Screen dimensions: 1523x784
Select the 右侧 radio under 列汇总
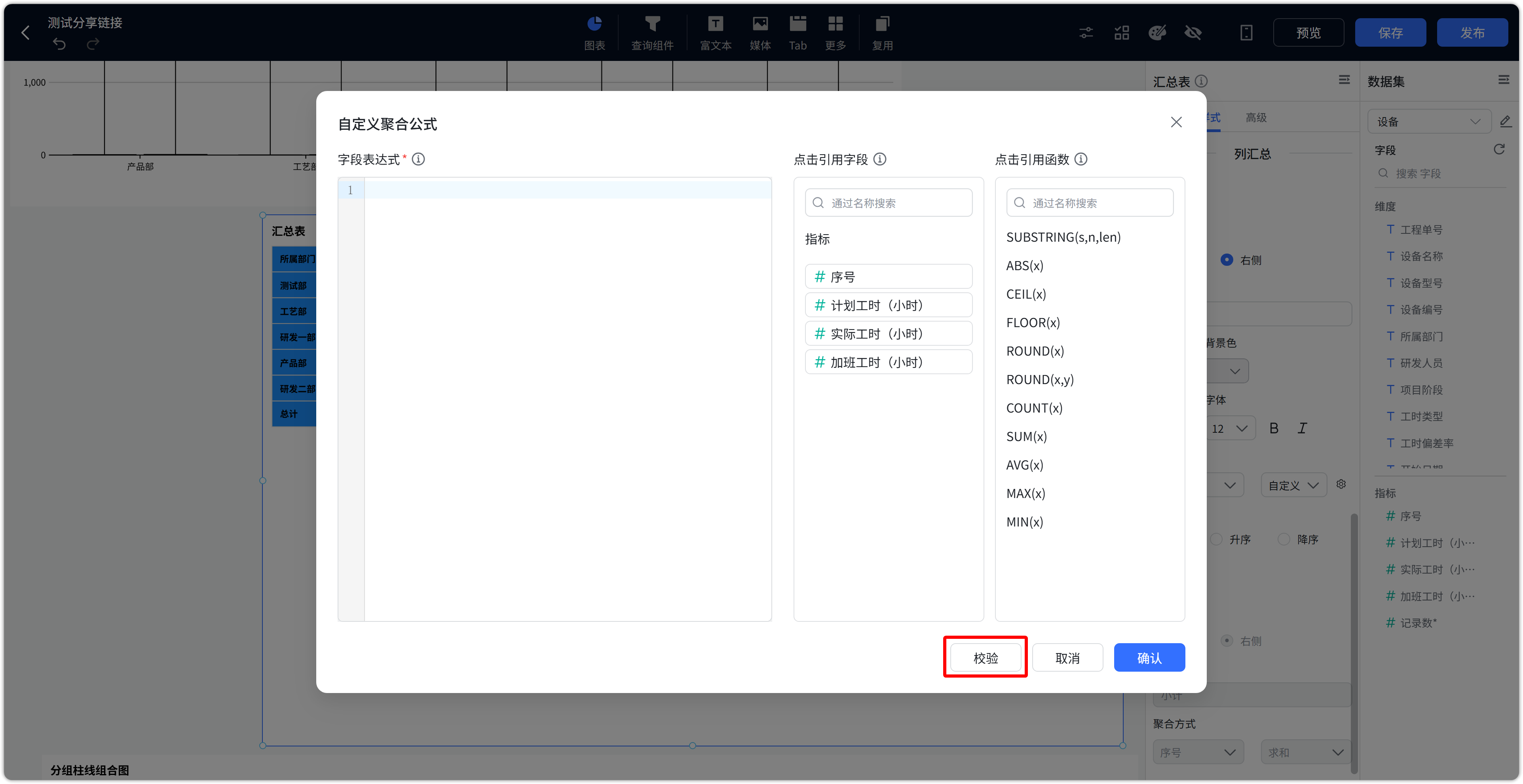(x=1227, y=259)
